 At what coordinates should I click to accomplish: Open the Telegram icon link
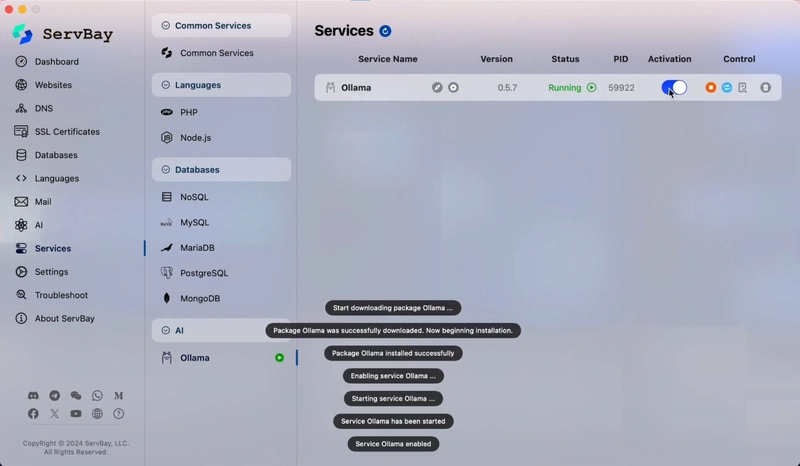pyautogui.click(x=55, y=396)
